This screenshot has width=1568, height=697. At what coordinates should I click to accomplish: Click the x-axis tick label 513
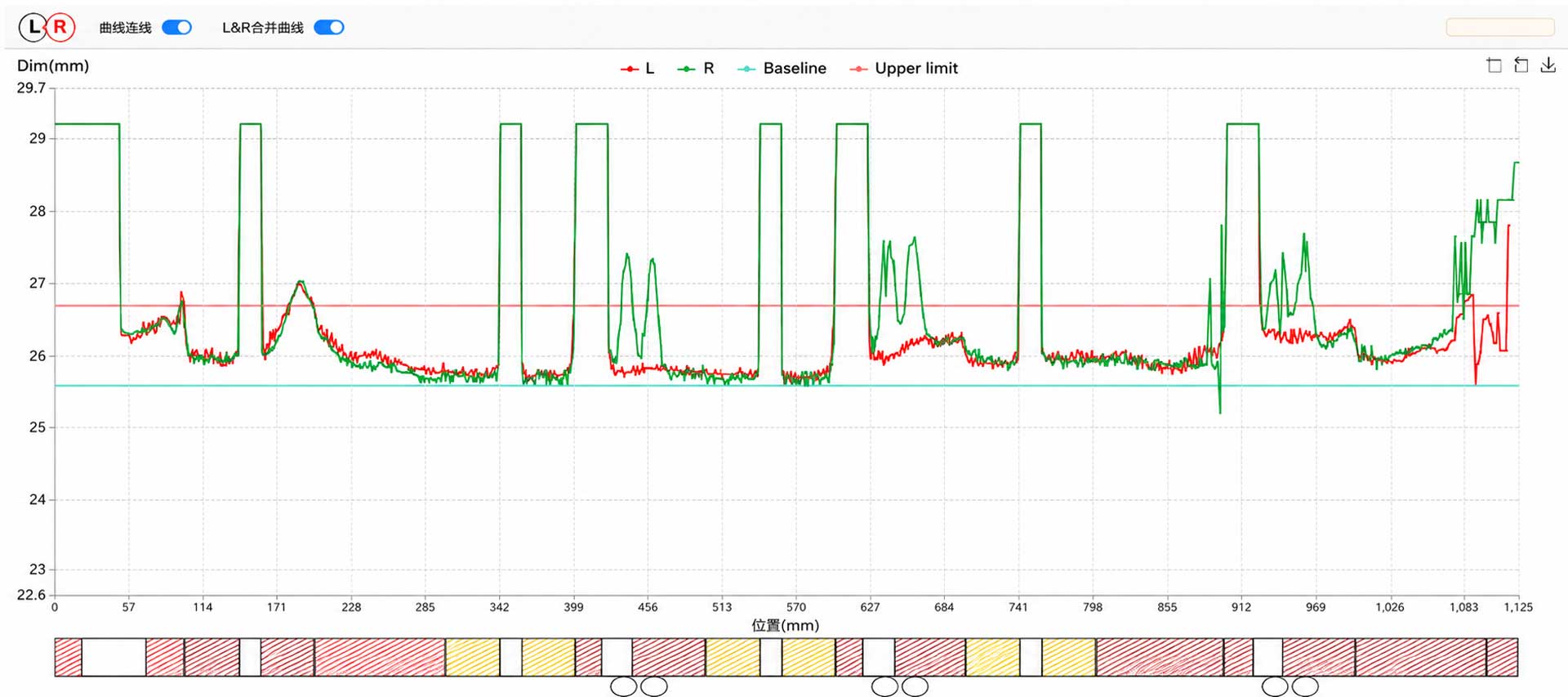tap(722, 607)
